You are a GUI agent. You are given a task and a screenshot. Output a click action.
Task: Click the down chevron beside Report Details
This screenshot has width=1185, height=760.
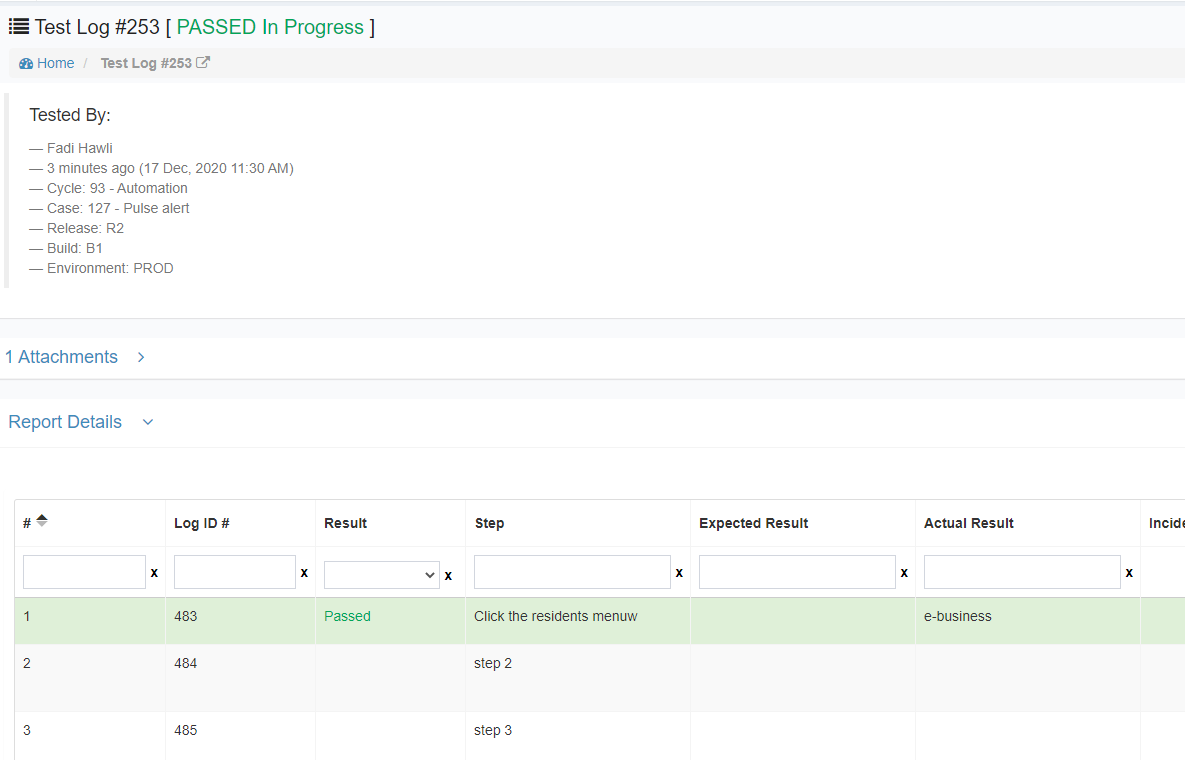point(148,422)
